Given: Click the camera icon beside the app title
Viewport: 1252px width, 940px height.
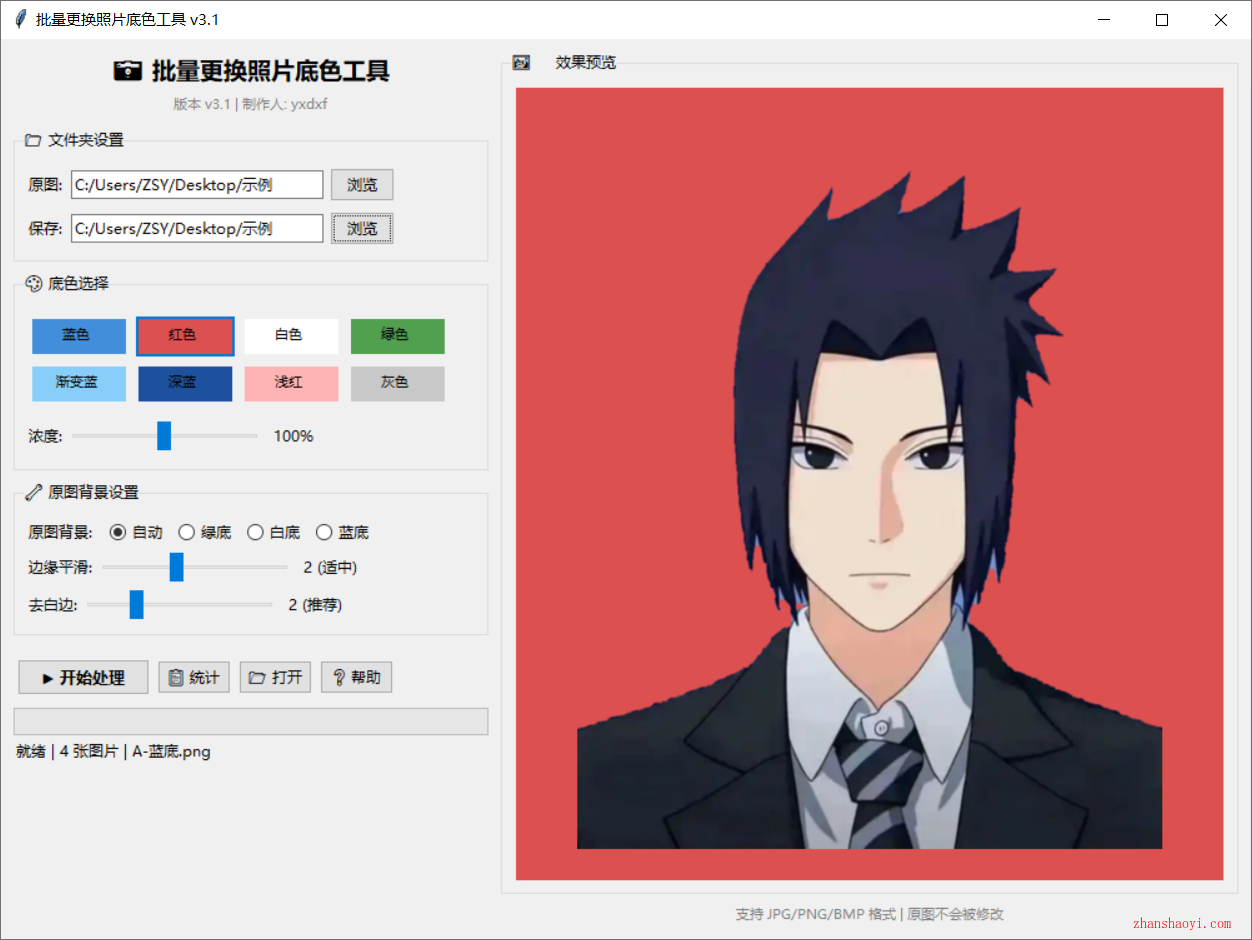Looking at the screenshot, I should pos(128,71).
